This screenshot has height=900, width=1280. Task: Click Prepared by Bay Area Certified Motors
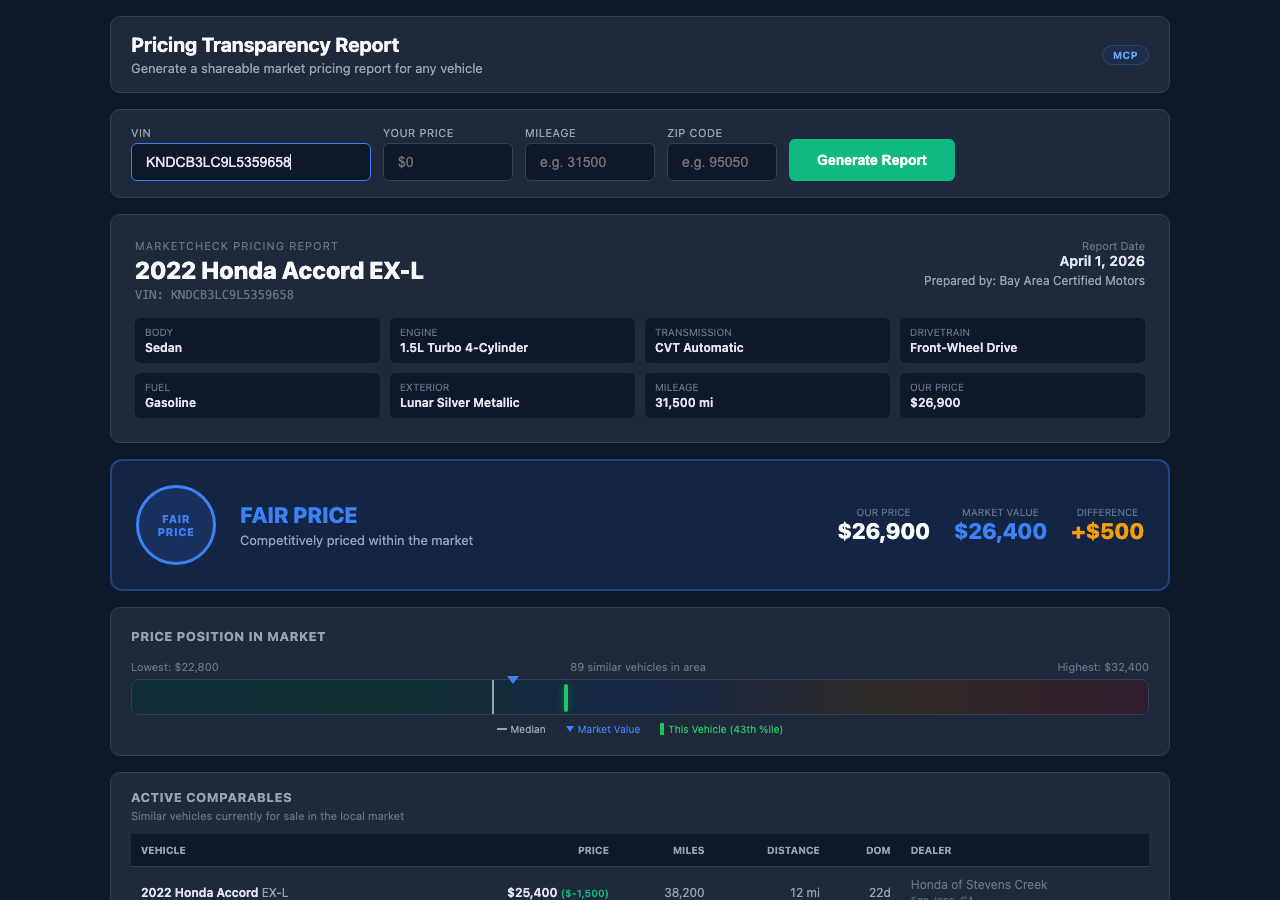point(1034,281)
